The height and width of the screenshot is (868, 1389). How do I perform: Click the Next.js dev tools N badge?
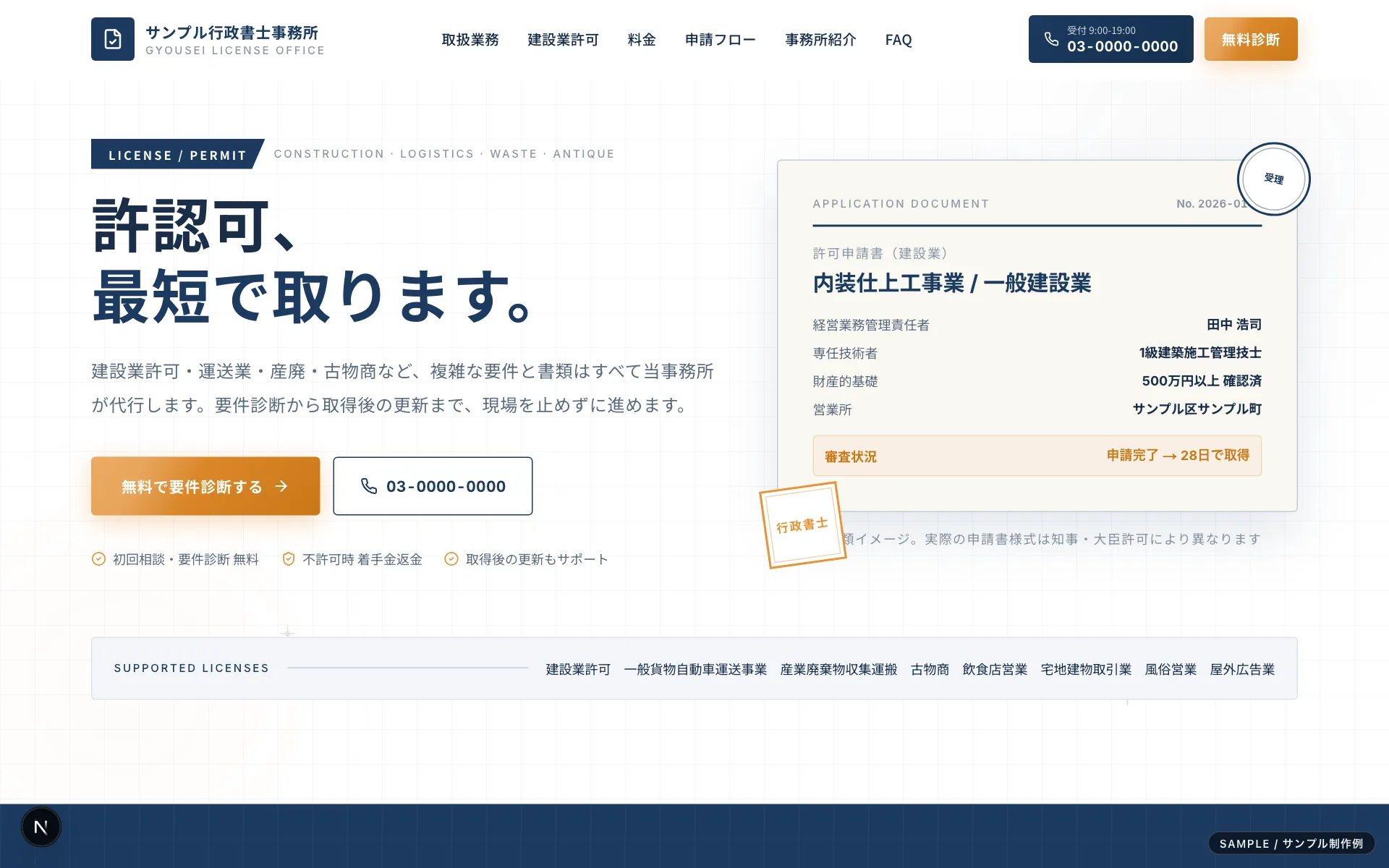41,827
